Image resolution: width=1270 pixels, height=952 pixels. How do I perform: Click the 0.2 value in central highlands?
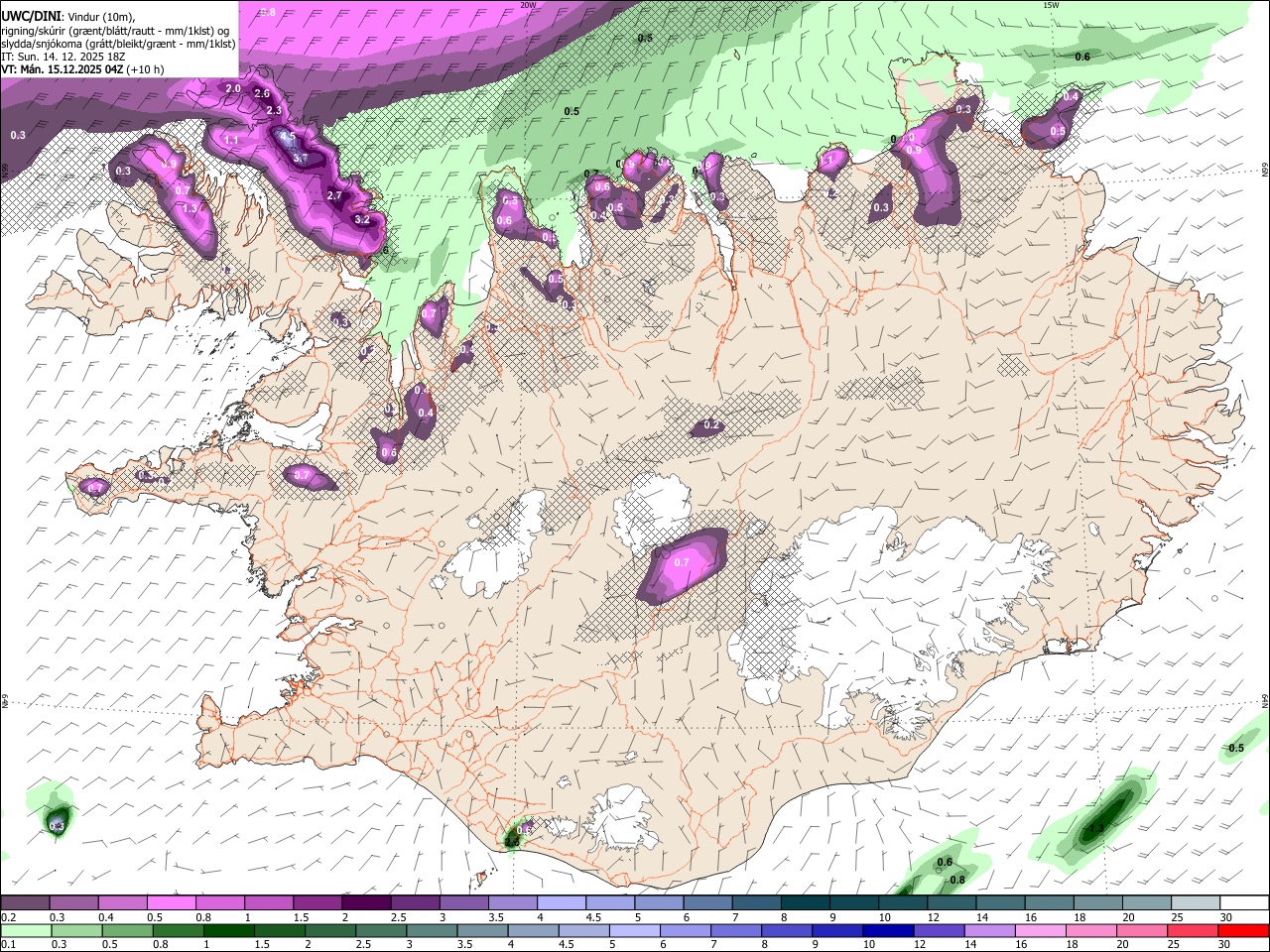pos(710,425)
